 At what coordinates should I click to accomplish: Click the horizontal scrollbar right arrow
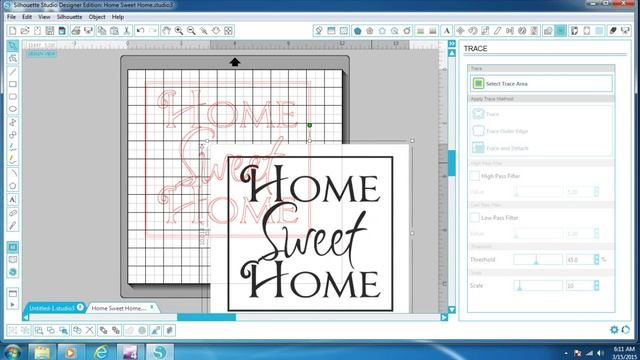444,317
